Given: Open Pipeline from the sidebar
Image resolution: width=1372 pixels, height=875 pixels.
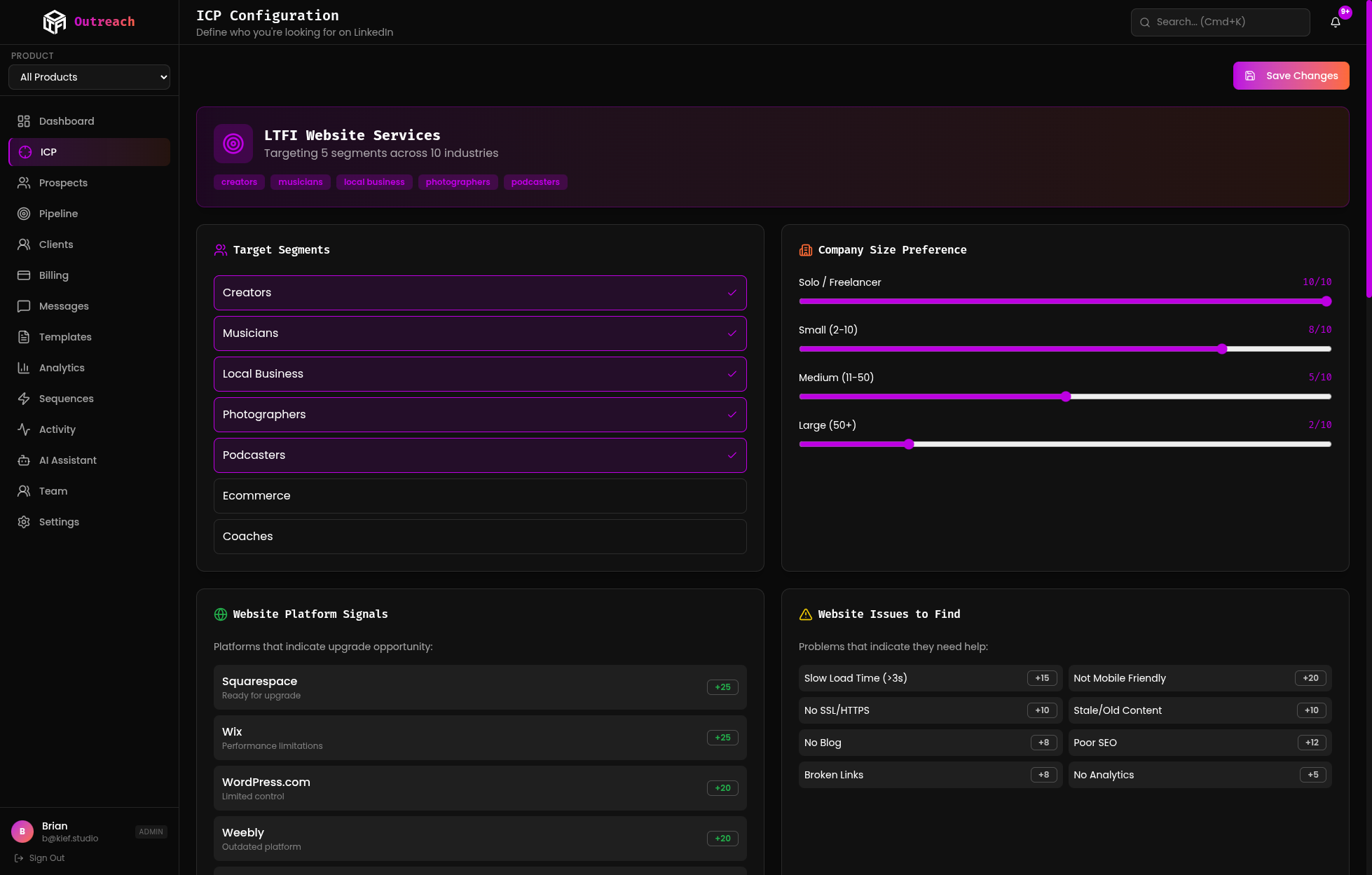Looking at the screenshot, I should (x=58, y=214).
